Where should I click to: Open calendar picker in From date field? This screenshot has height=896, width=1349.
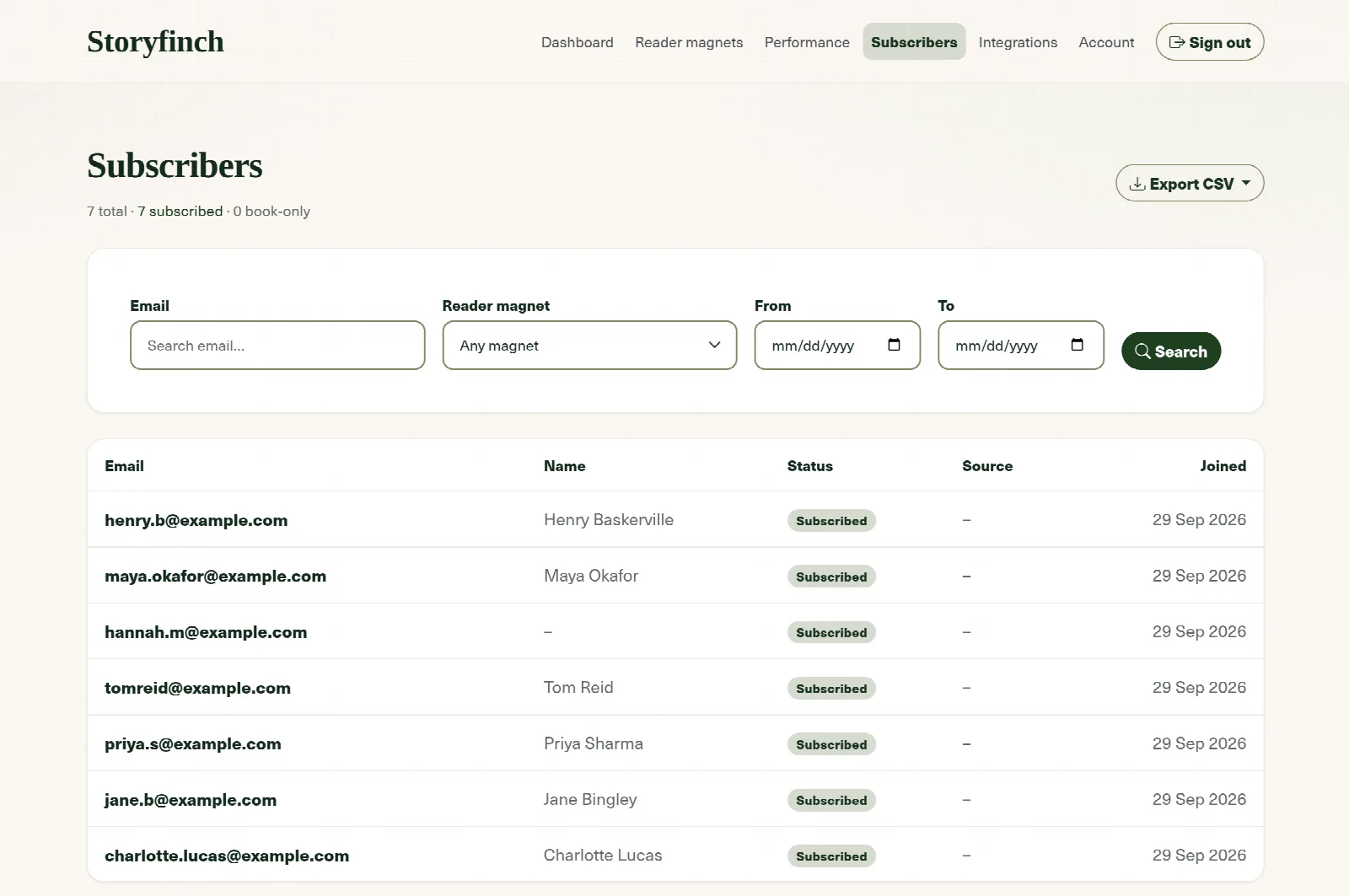(x=894, y=345)
